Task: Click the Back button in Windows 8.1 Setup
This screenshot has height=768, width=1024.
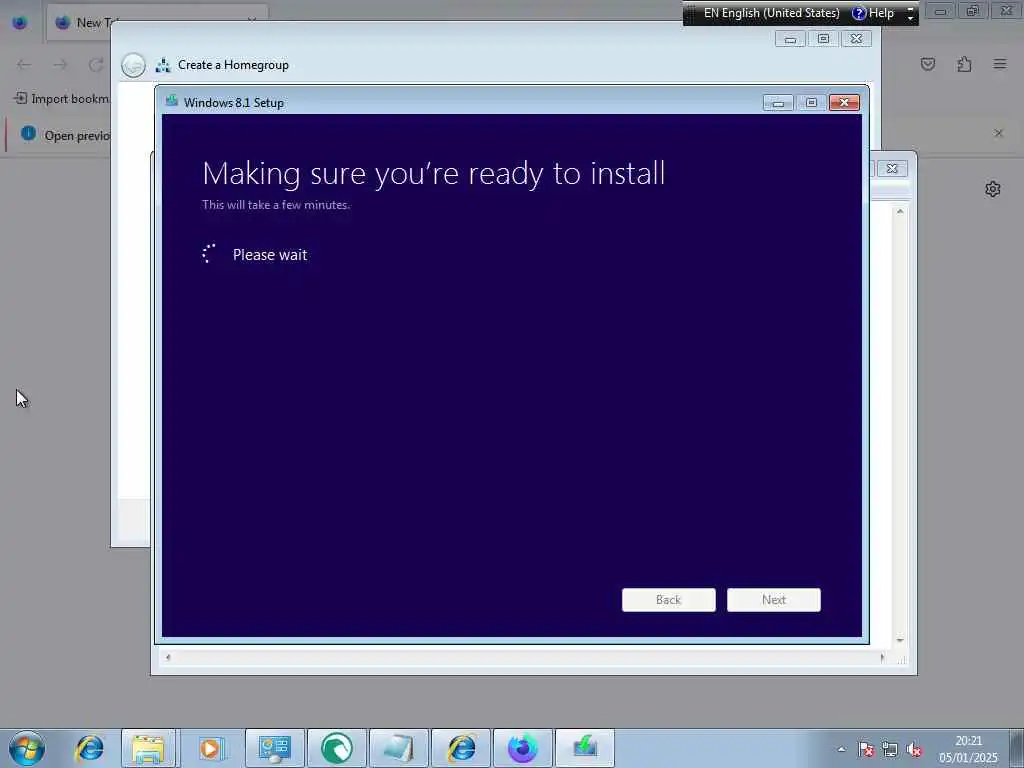Action: [668, 600]
